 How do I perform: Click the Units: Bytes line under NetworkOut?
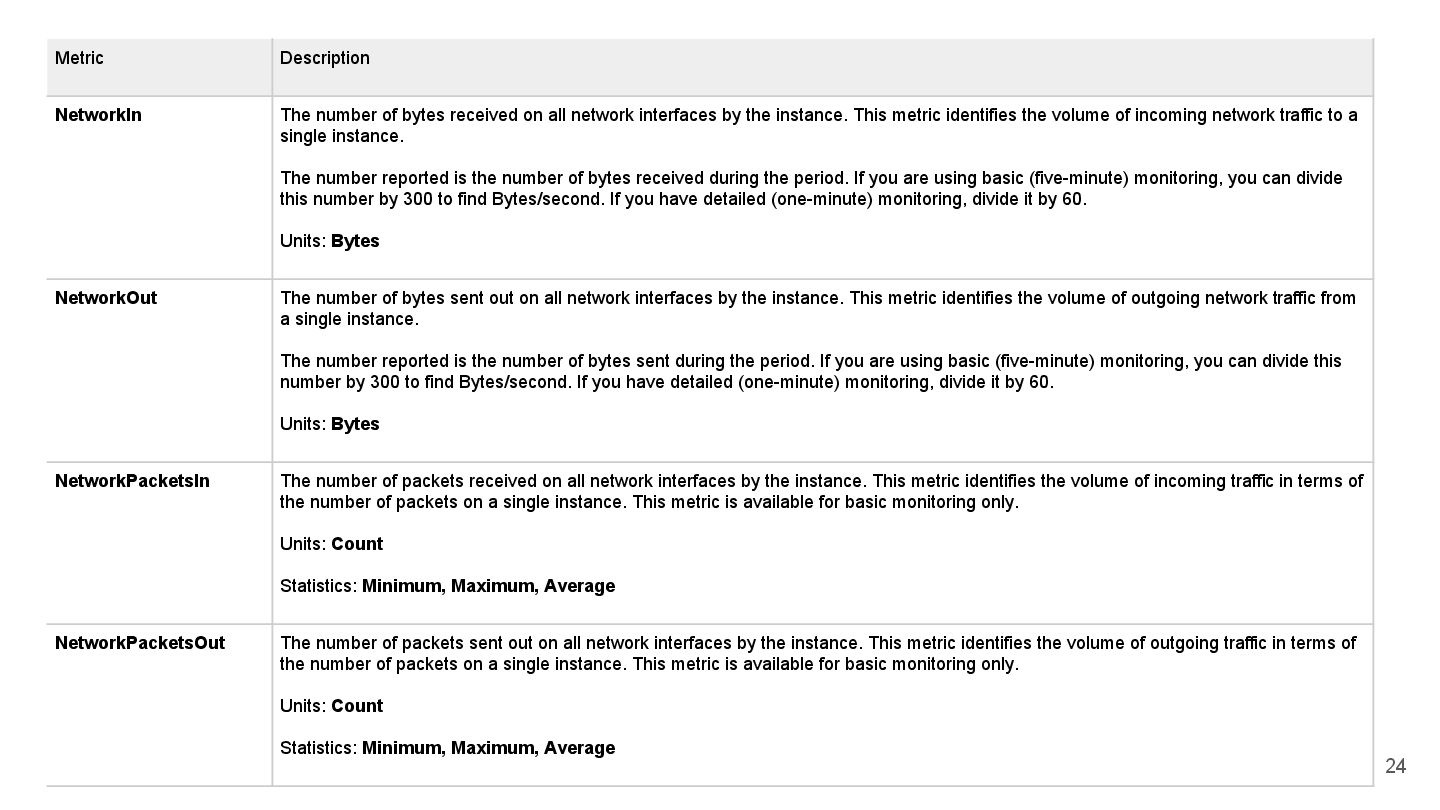tap(330, 424)
